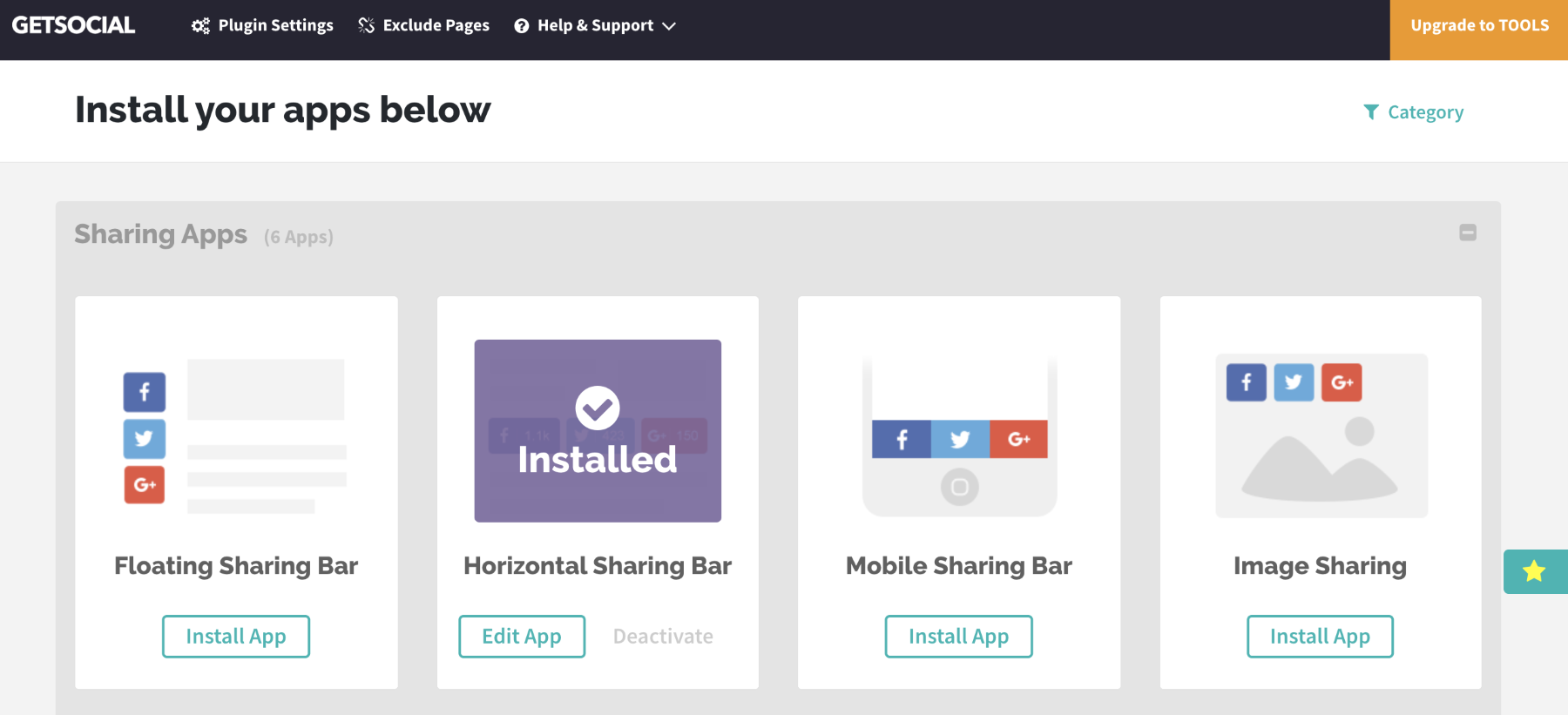The width and height of the screenshot is (1568, 715).
Task: Click the phone home button in Mobile preview
Action: pyautogui.click(x=960, y=487)
